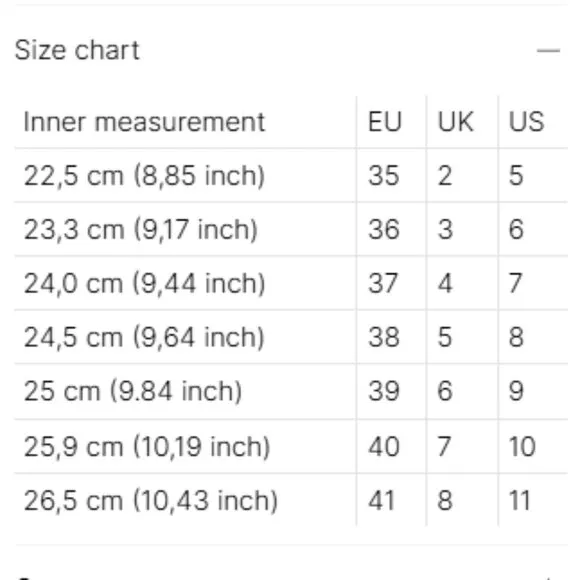The width and height of the screenshot is (580, 580).
Task: Click EU size 35 cell
Action: (x=384, y=175)
